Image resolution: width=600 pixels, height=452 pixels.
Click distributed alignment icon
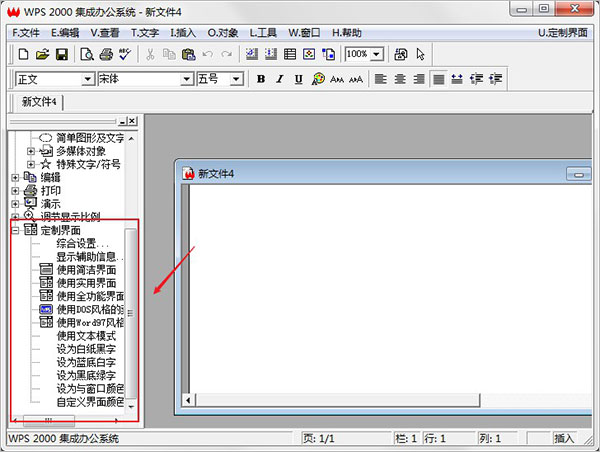pyautogui.click(x=457, y=79)
